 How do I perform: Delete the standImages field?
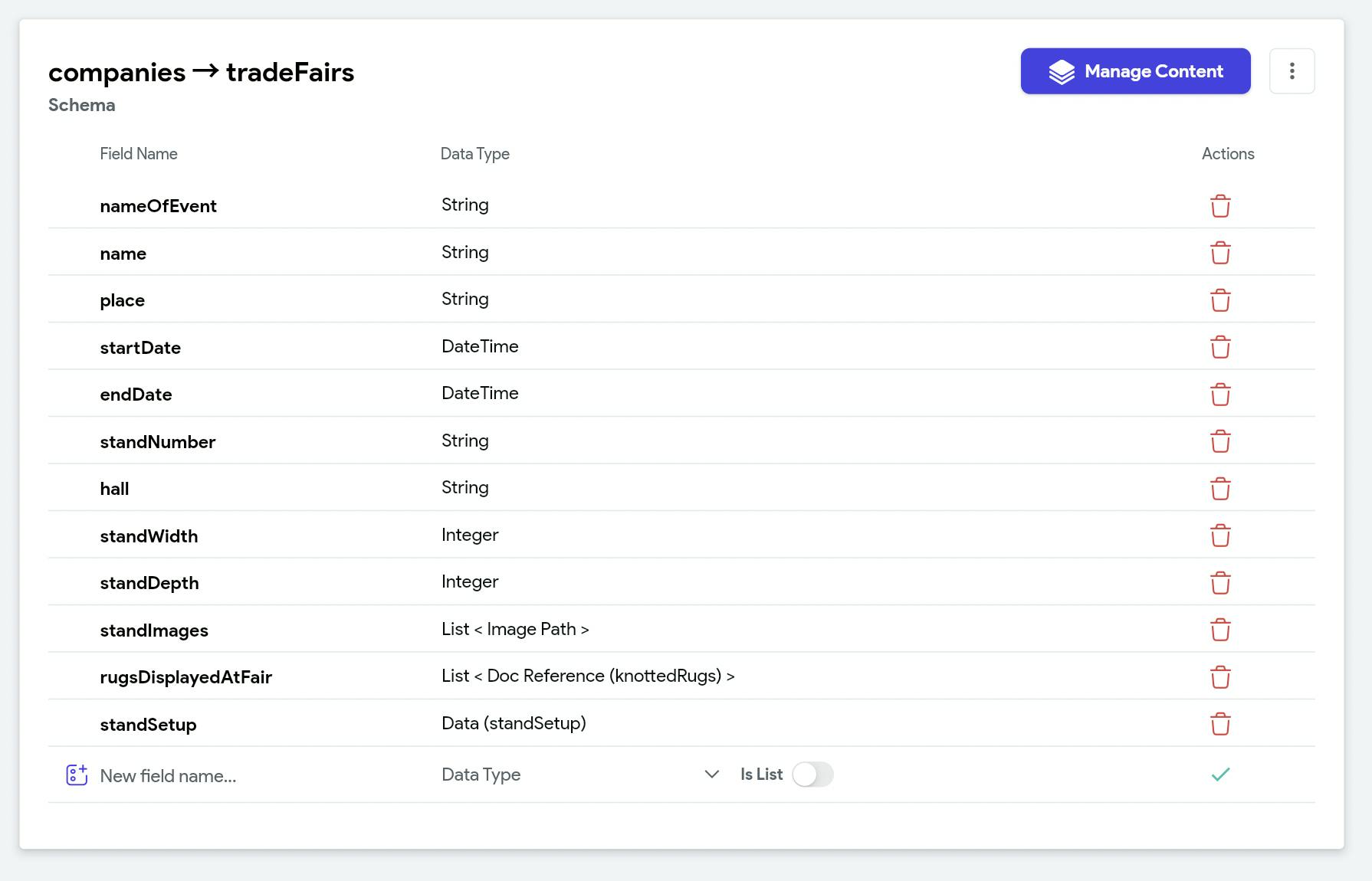(1220, 630)
